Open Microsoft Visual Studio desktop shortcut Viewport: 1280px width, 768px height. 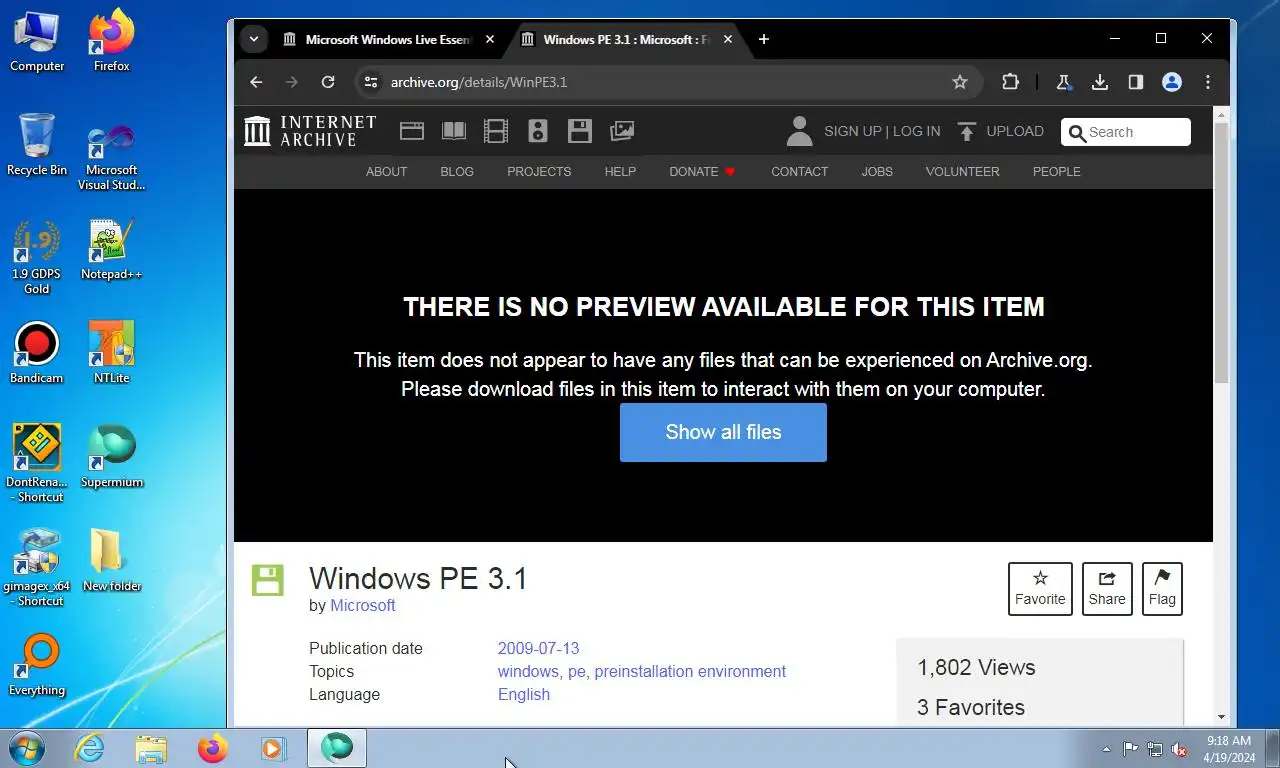click(x=111, y=157)
